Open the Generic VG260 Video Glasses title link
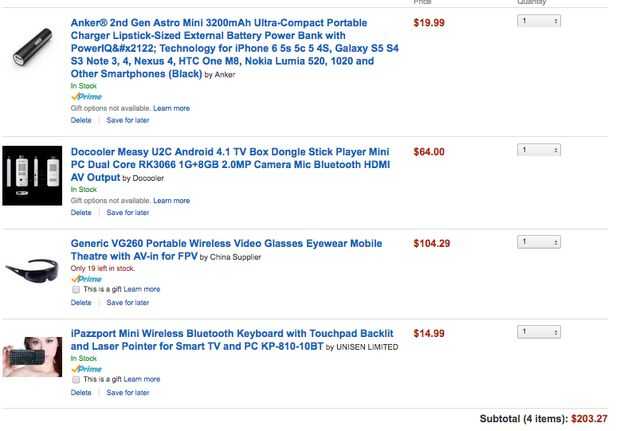Screen dimensions: 620x431 pos(226,243)
